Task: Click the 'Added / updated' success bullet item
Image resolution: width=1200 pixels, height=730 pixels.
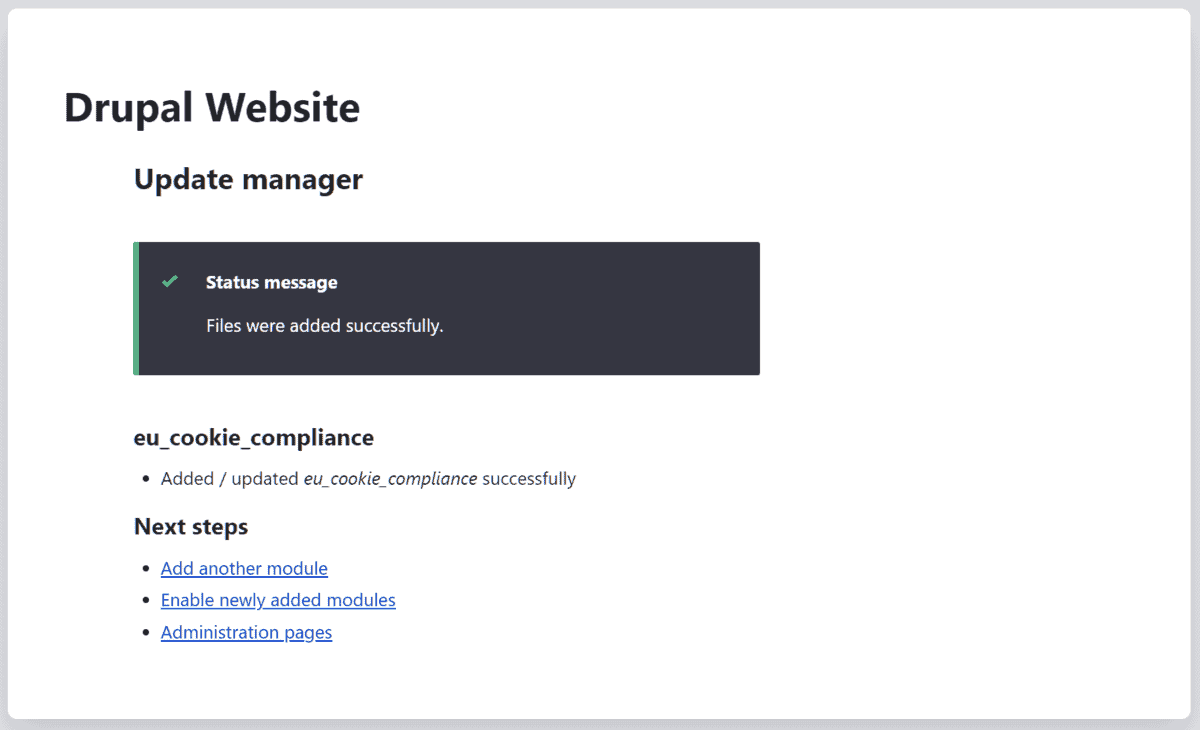Action: (x=368, y=478)
